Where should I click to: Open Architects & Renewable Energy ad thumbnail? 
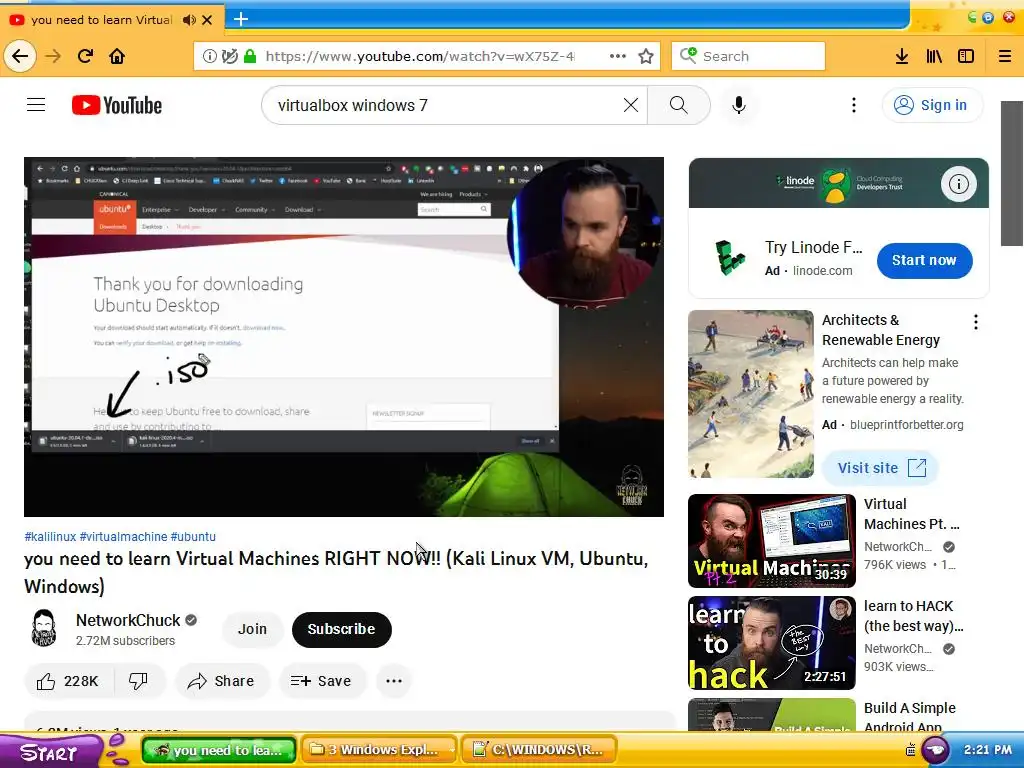(x=750, y=394)
